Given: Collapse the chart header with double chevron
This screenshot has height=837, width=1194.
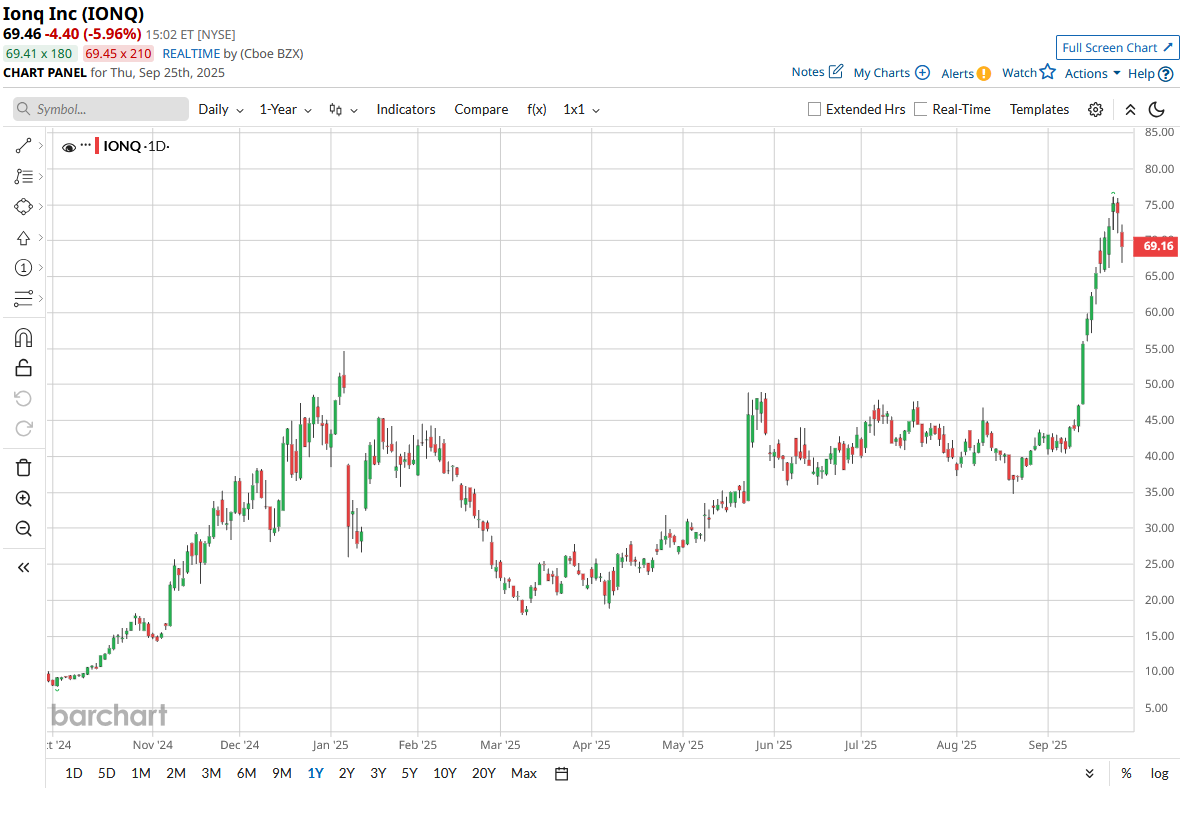Looking at the screenshot, I should point(1131,110).
